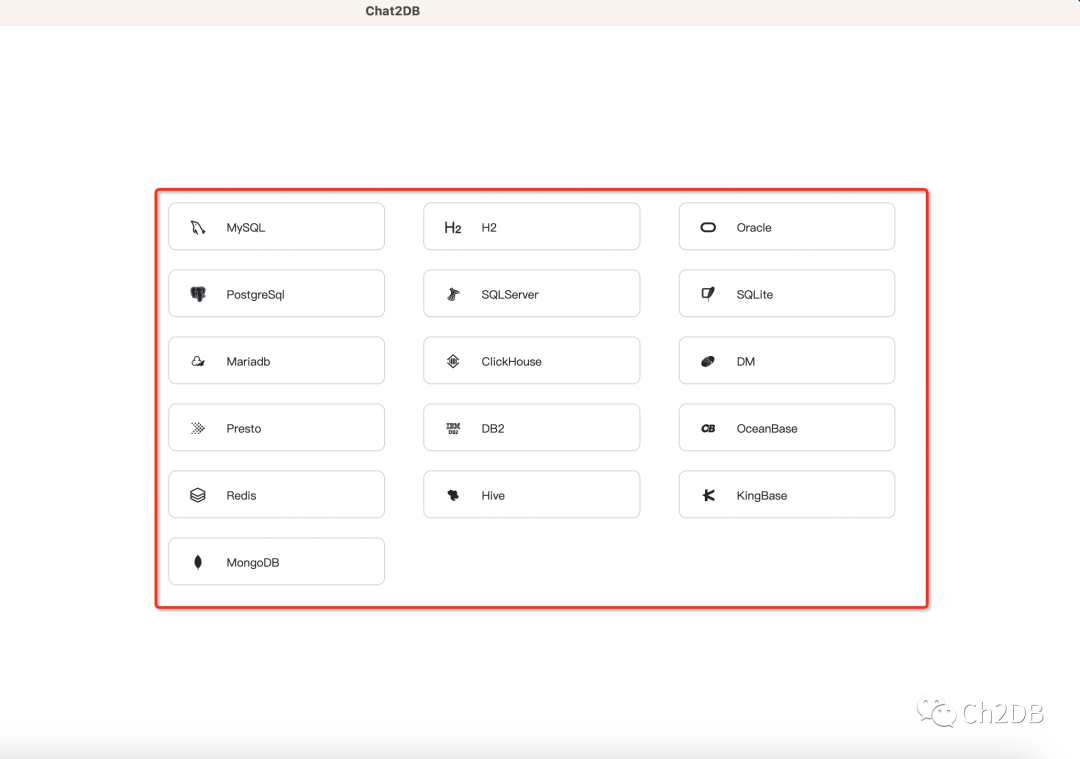Click the Hive bee logo icon
Viewport: 1080px width, 759px height.
click(x=453, y=495)
